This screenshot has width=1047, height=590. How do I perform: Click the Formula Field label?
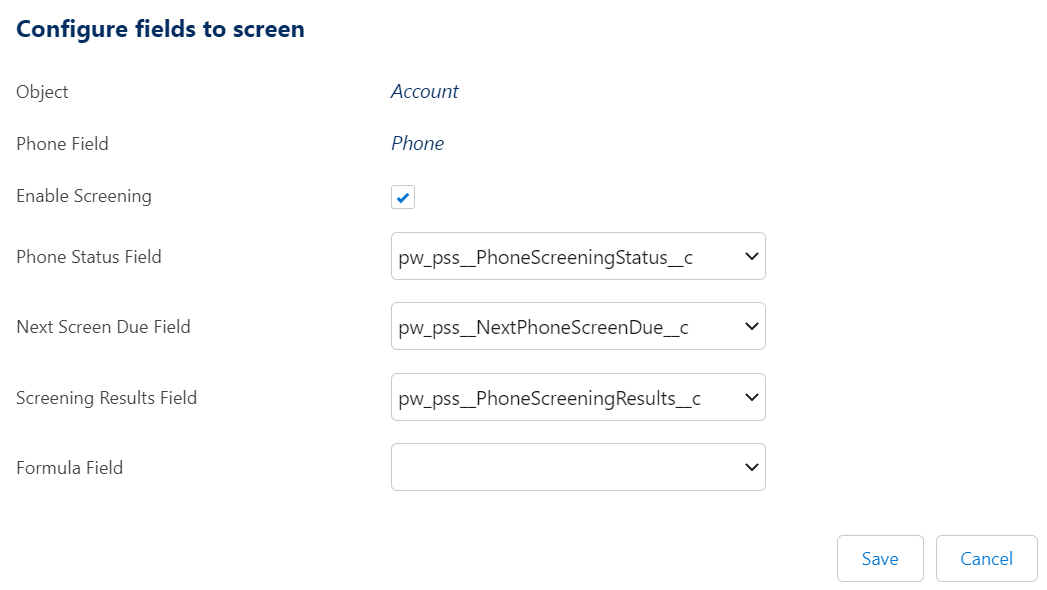(x=69, y=467)
